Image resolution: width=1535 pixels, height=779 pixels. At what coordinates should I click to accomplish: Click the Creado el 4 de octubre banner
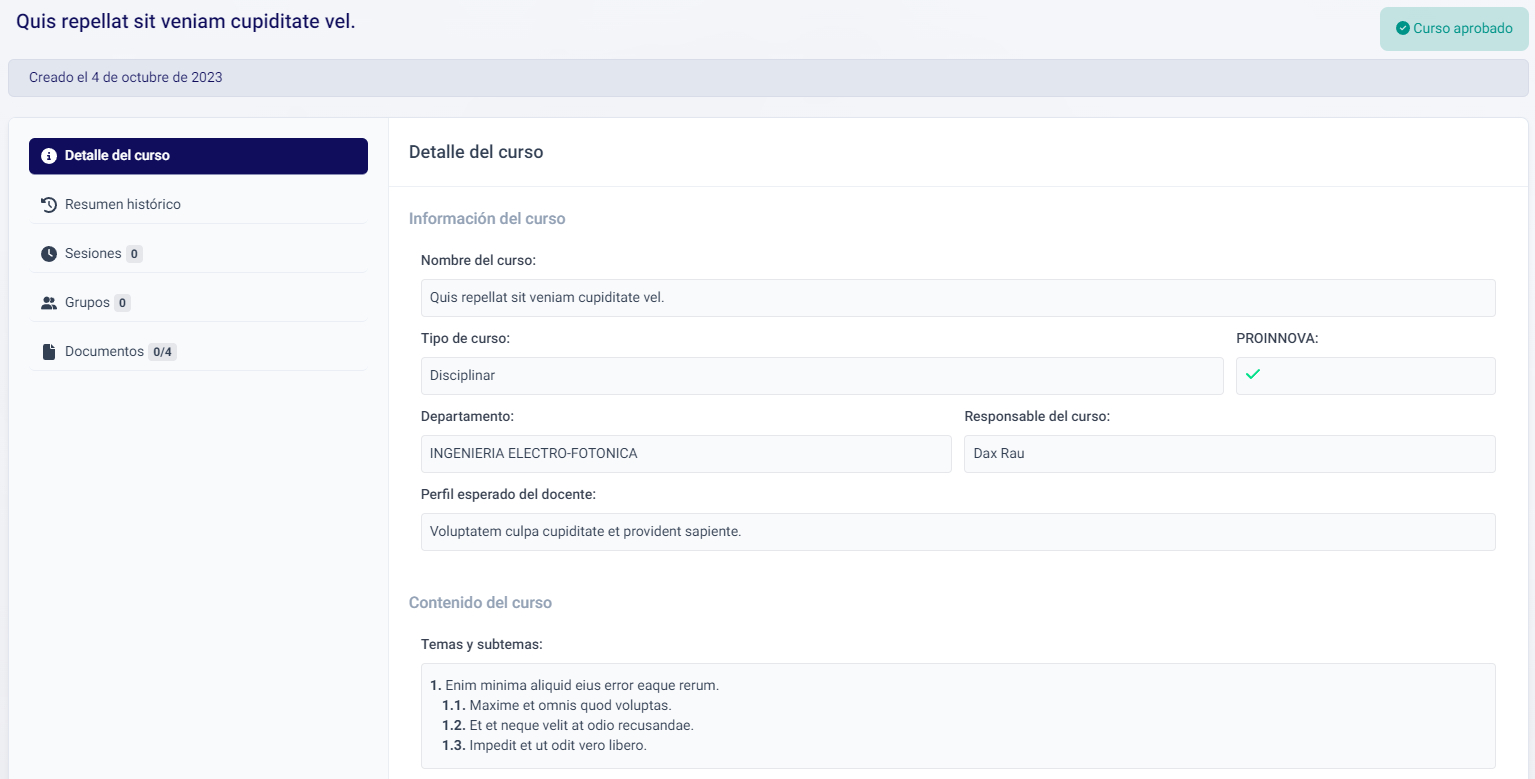point(766,78)
